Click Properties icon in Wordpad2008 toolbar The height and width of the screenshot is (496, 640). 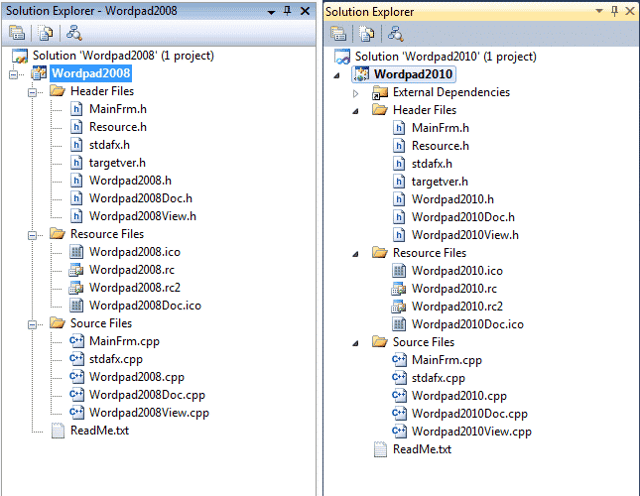(17, 33)
